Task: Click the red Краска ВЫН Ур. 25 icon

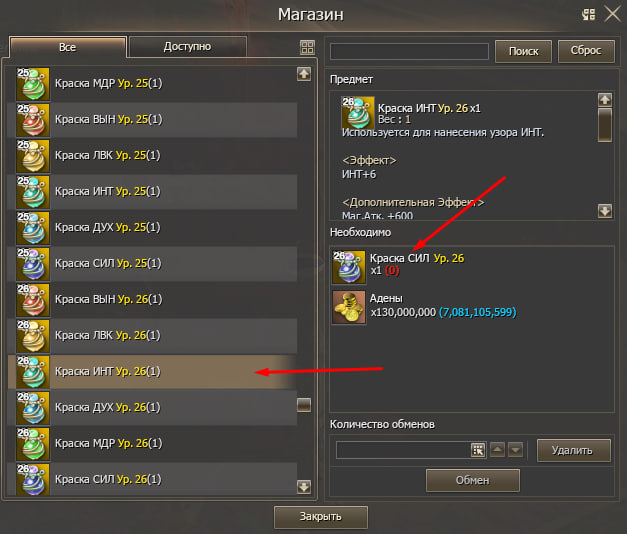Action: 33,120
